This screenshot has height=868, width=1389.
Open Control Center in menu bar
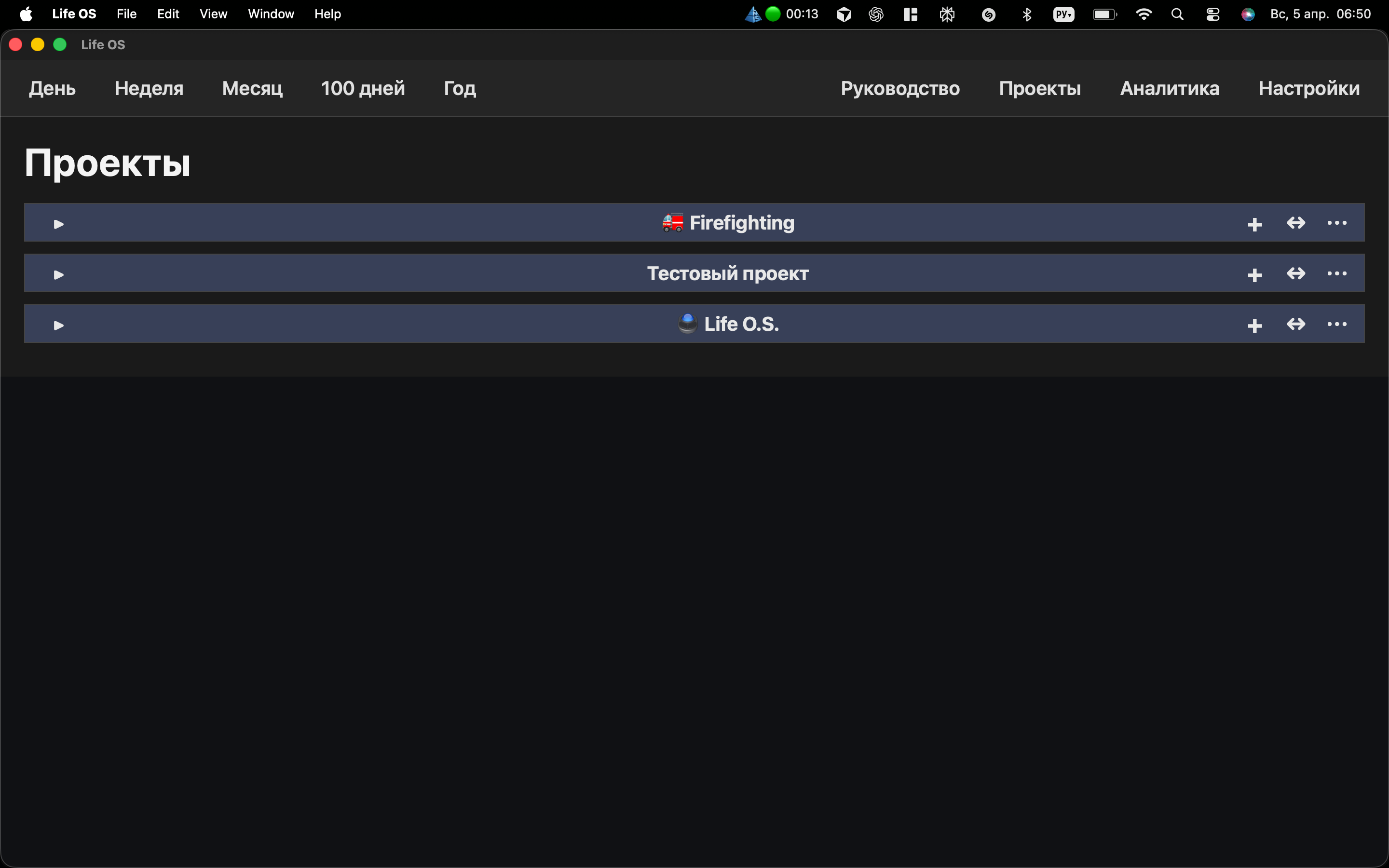tap(1213, 14)
